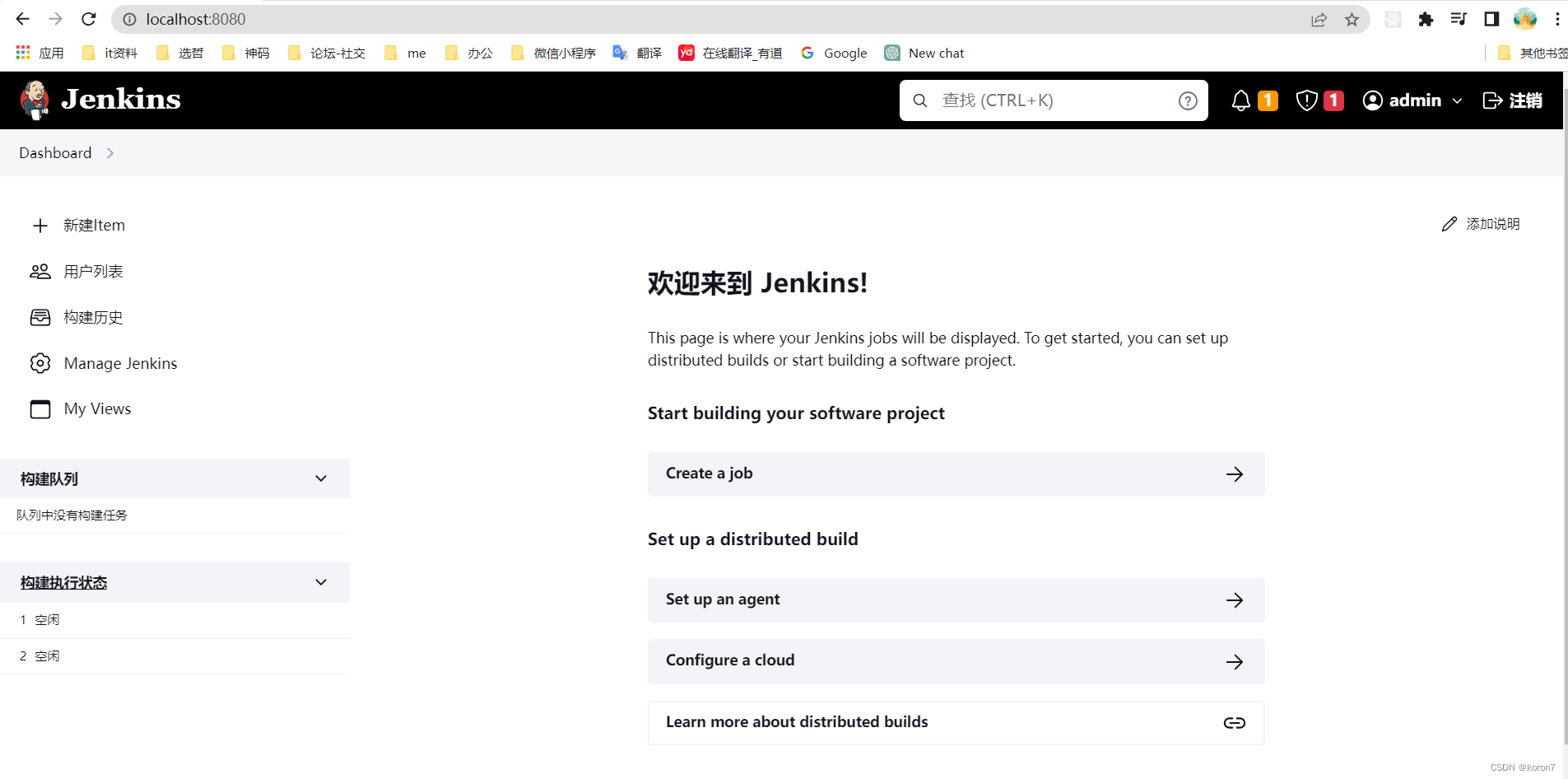Click the arrow on Set up an agent
1568x779 pixels.
tap(1235, 600)
